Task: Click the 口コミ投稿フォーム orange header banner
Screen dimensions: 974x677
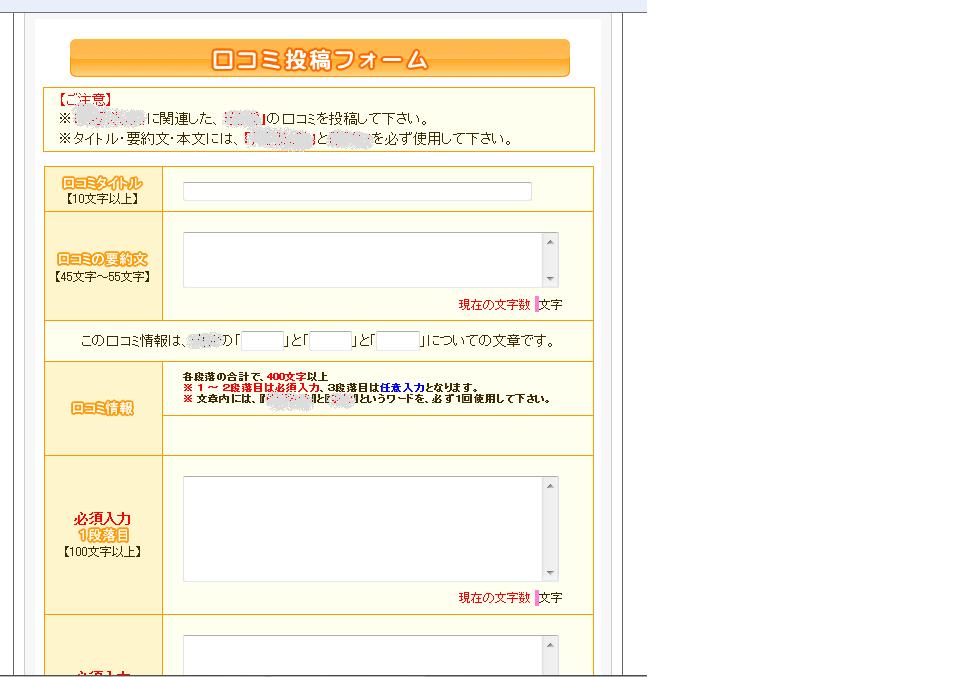Action: coord(319,59)
